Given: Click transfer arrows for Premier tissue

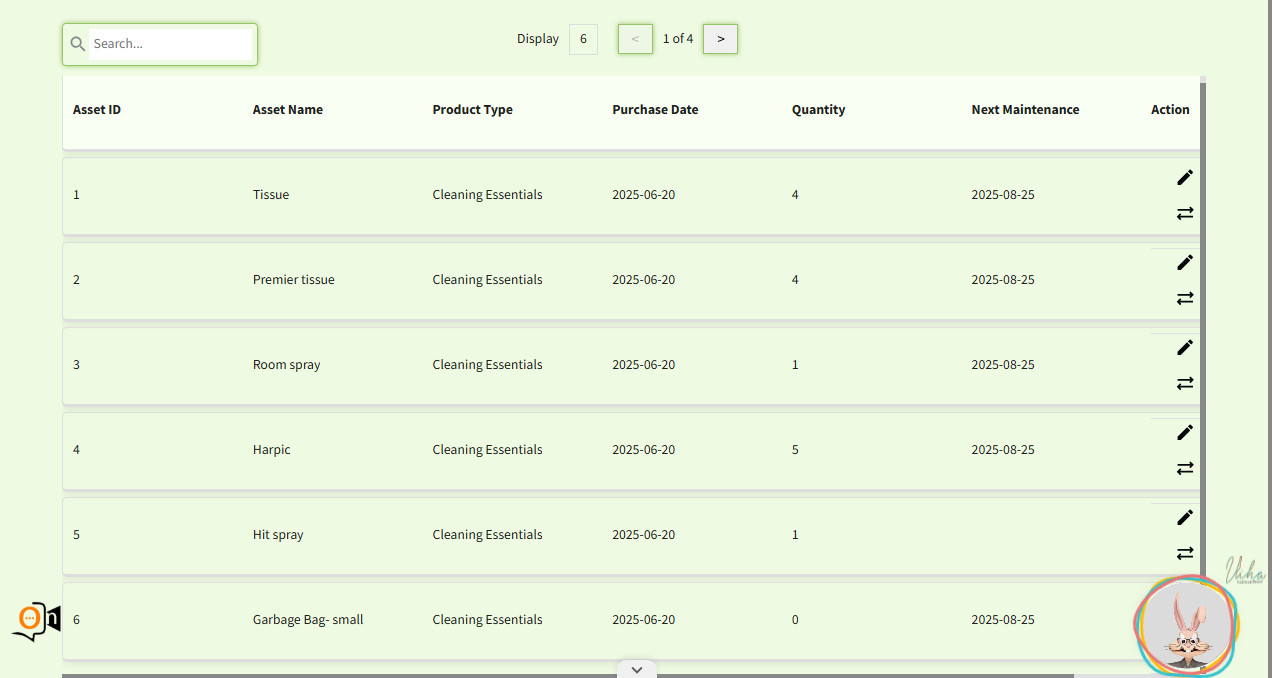Looking at the screenshot, I should pos(1185,298).
